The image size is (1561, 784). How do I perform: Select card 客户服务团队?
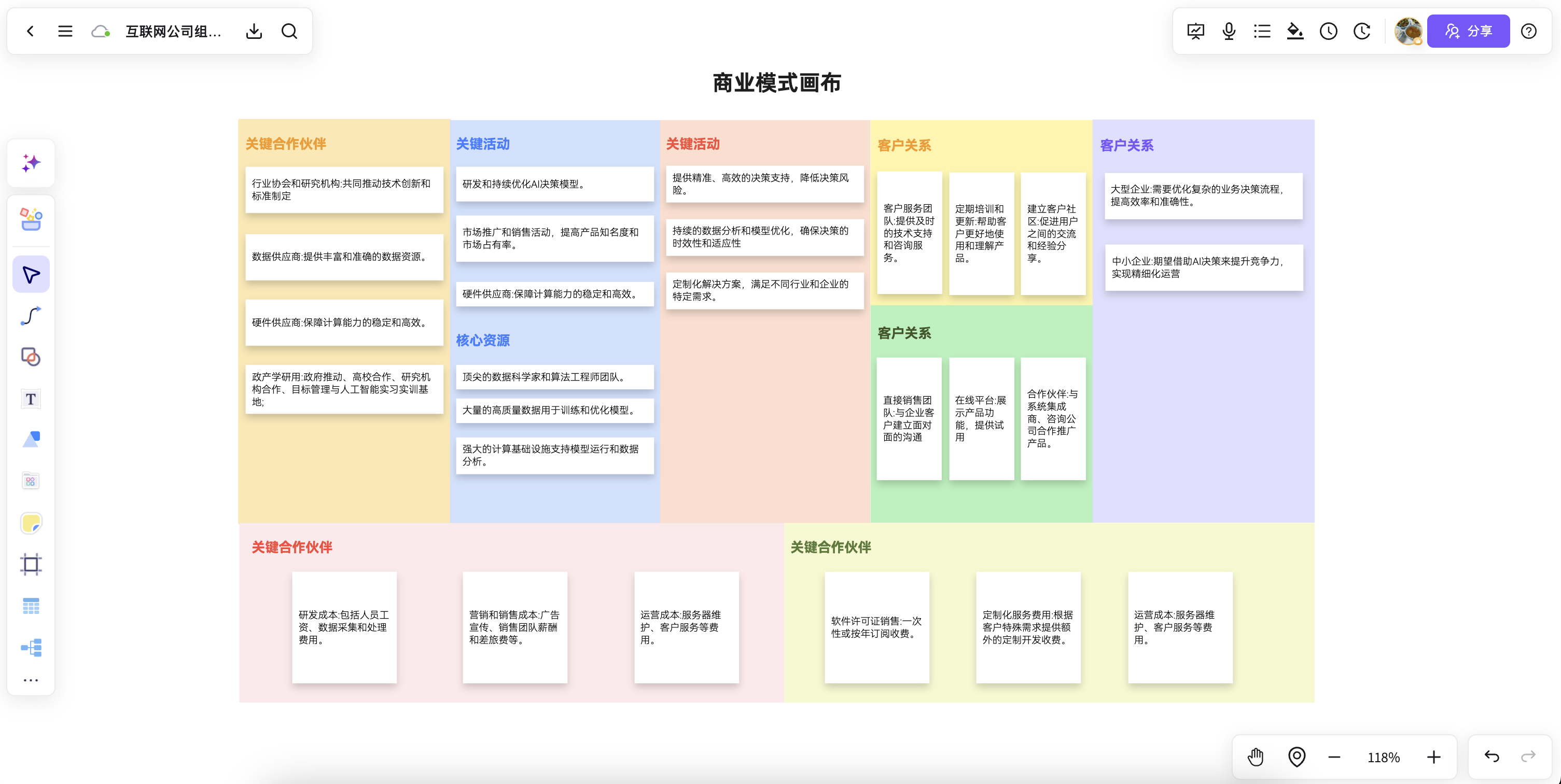point(909,233)
